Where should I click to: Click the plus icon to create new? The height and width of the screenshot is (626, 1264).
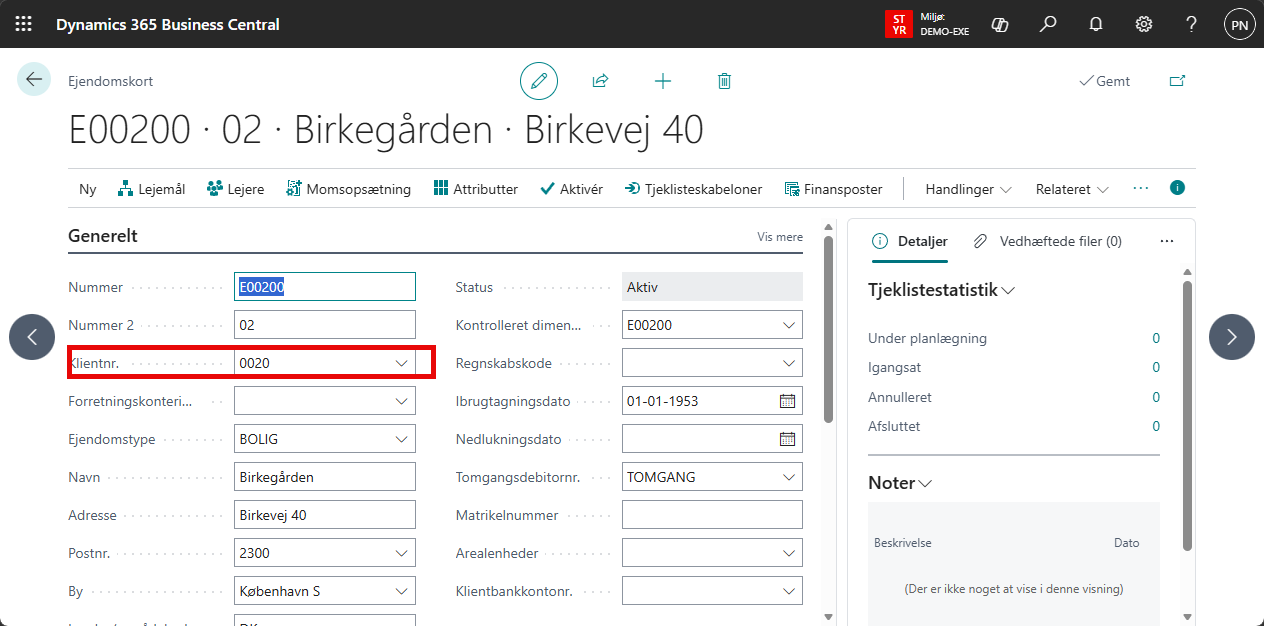coord(662,81)
